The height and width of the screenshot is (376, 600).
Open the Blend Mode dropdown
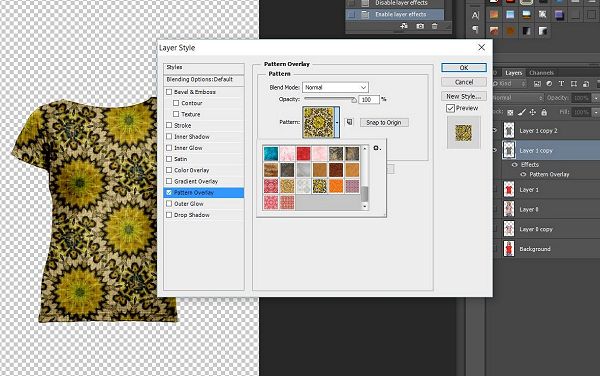[335, 87]
